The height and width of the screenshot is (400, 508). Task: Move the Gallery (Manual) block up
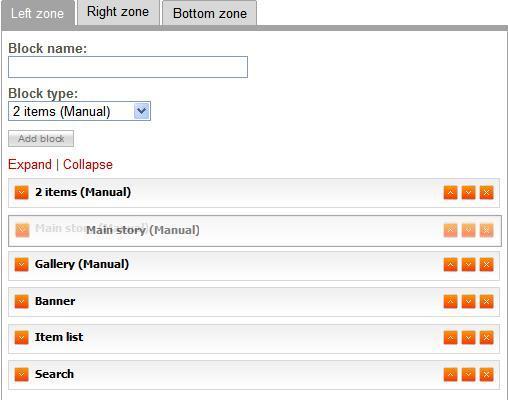click(x=450, y=265)
